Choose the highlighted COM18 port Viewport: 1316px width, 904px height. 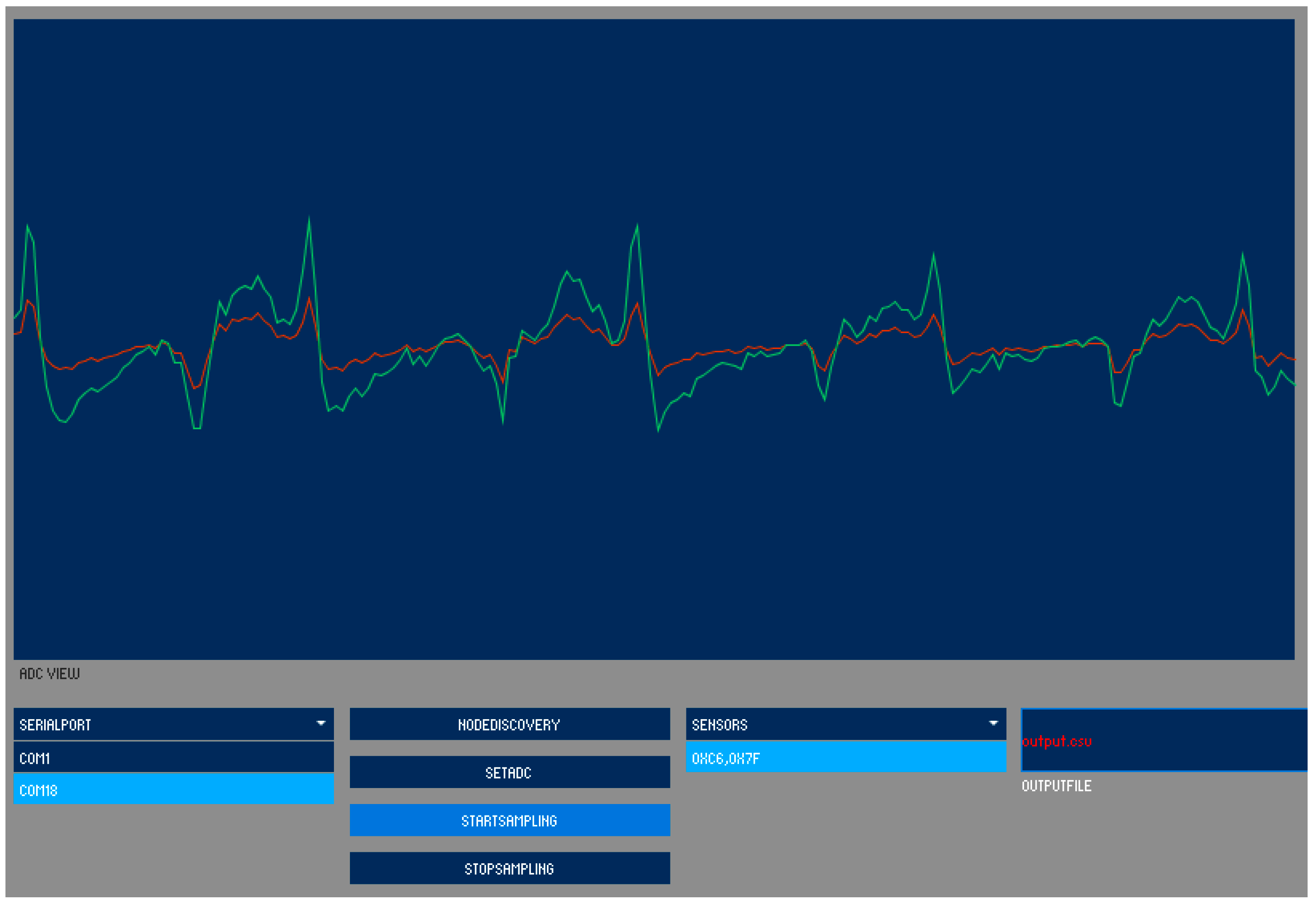tap(173, 790)
